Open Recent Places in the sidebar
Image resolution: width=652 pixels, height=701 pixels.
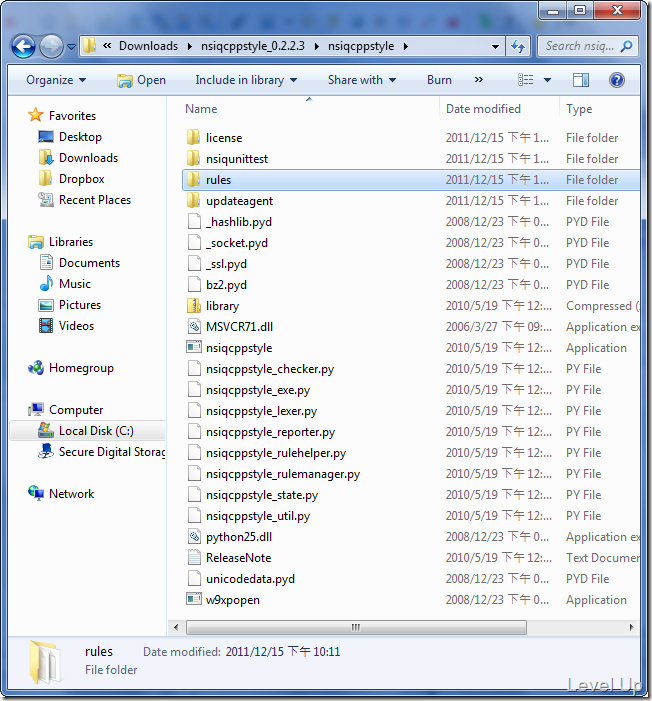(85, 200)
